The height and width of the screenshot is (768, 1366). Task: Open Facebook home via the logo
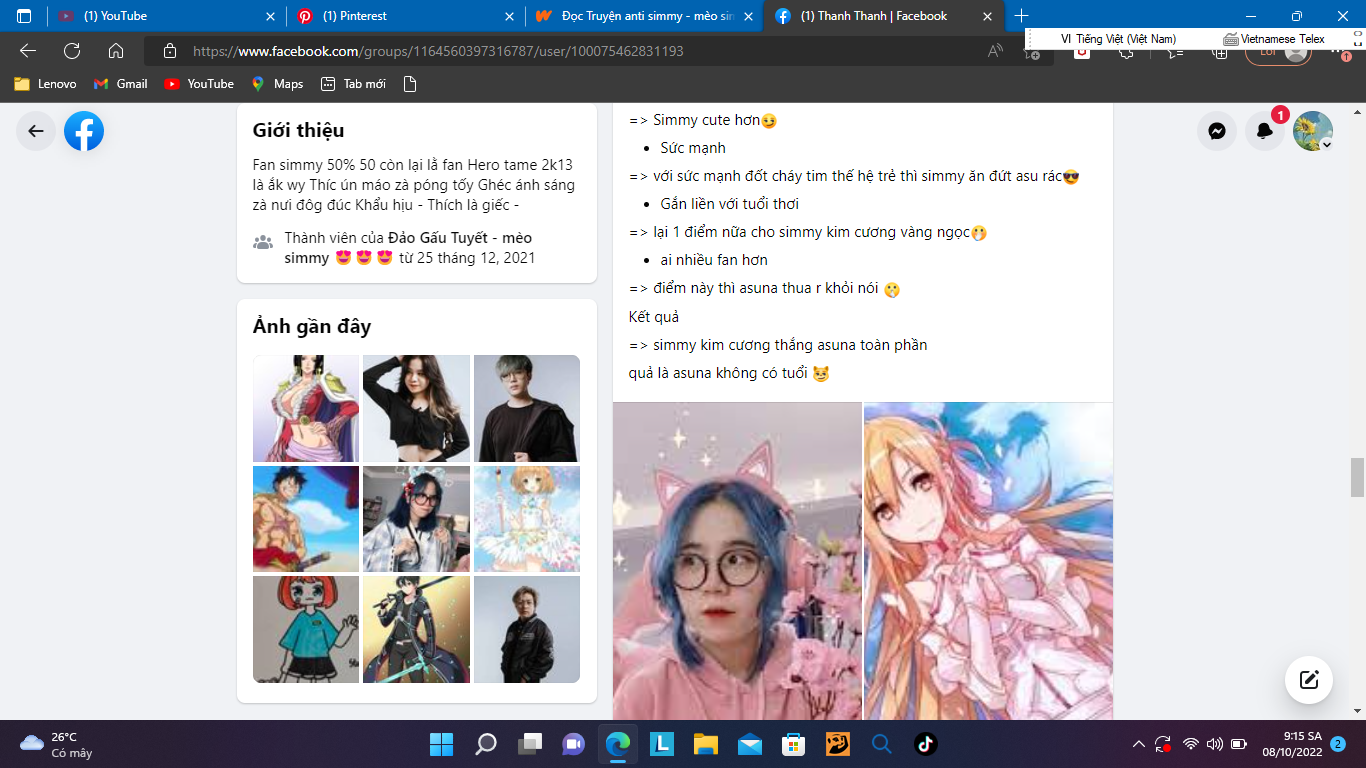point(84,131)
